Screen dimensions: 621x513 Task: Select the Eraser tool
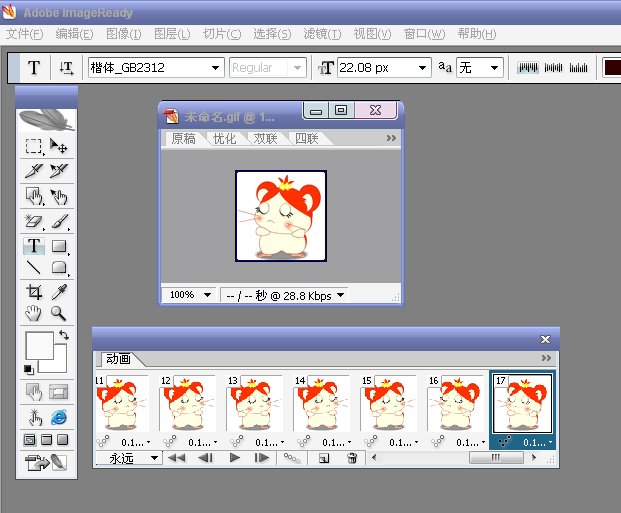[x=34, y=221]
